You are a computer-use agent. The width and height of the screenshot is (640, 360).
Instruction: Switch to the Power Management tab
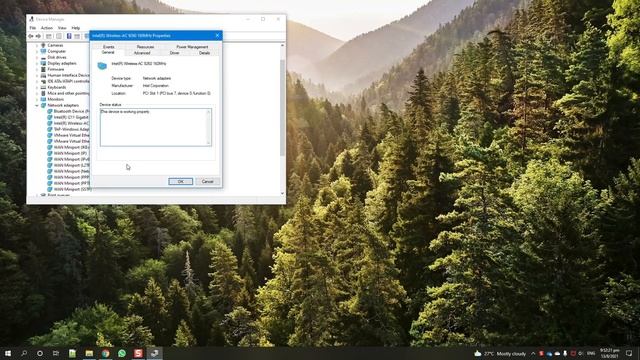click(x=192, y=47)
